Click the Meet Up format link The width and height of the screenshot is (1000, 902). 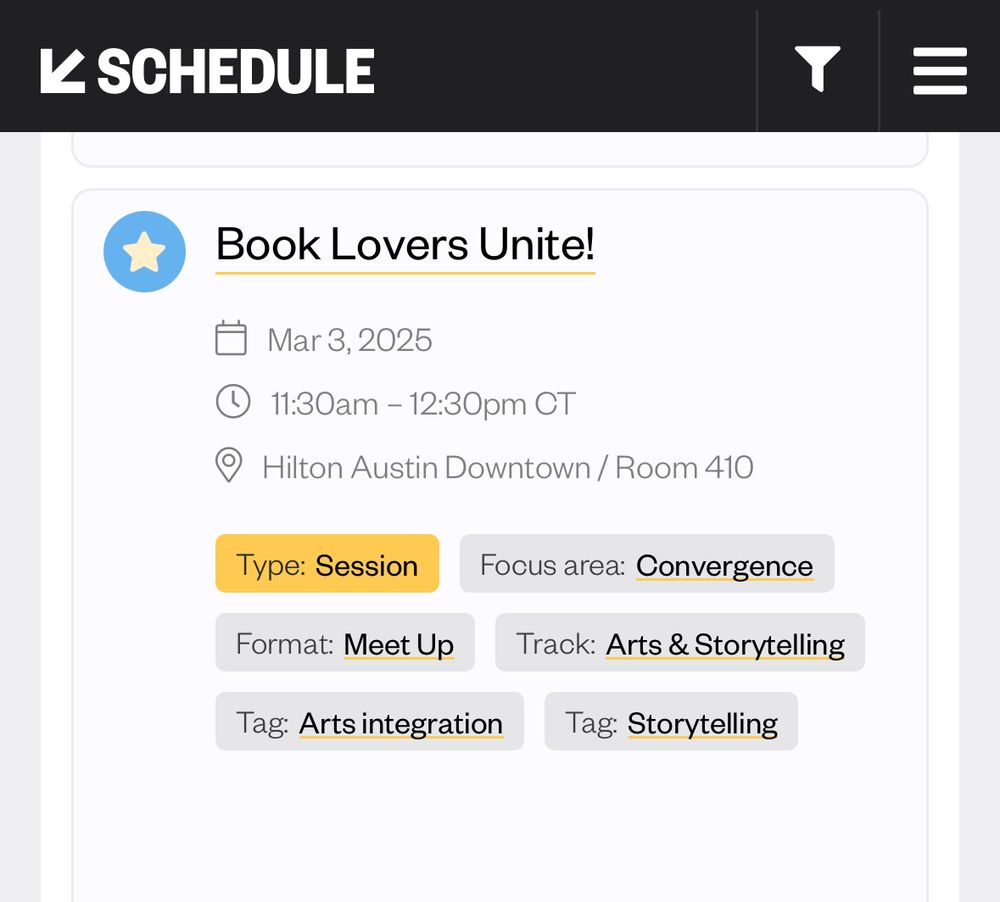coord(399,645)
